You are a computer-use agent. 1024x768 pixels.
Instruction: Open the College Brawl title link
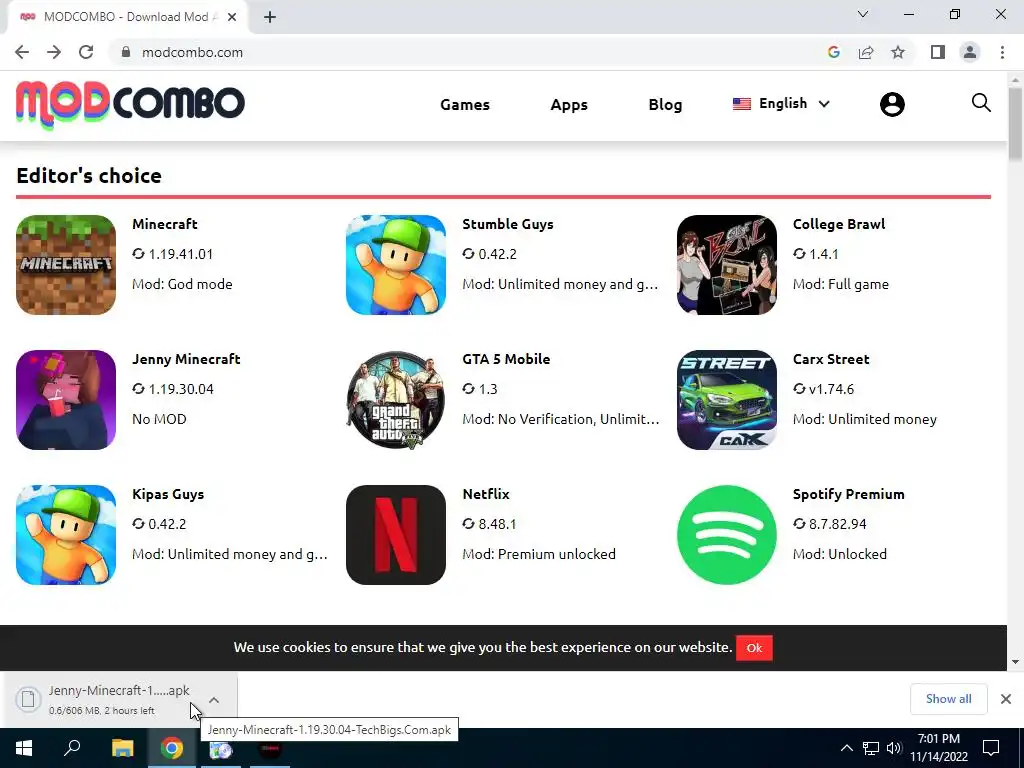click(839, 224)
